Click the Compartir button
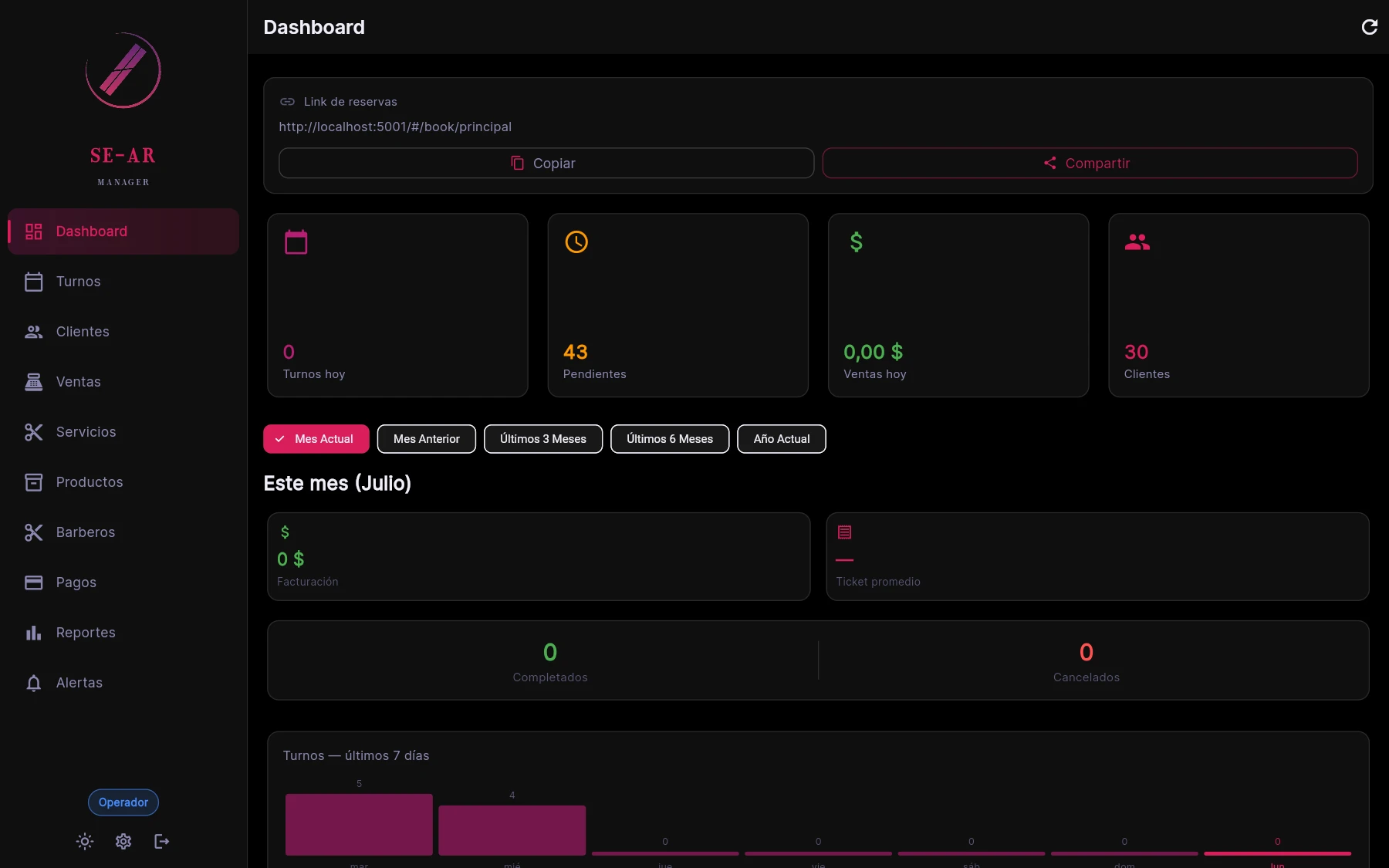 tap(1090, 164)
